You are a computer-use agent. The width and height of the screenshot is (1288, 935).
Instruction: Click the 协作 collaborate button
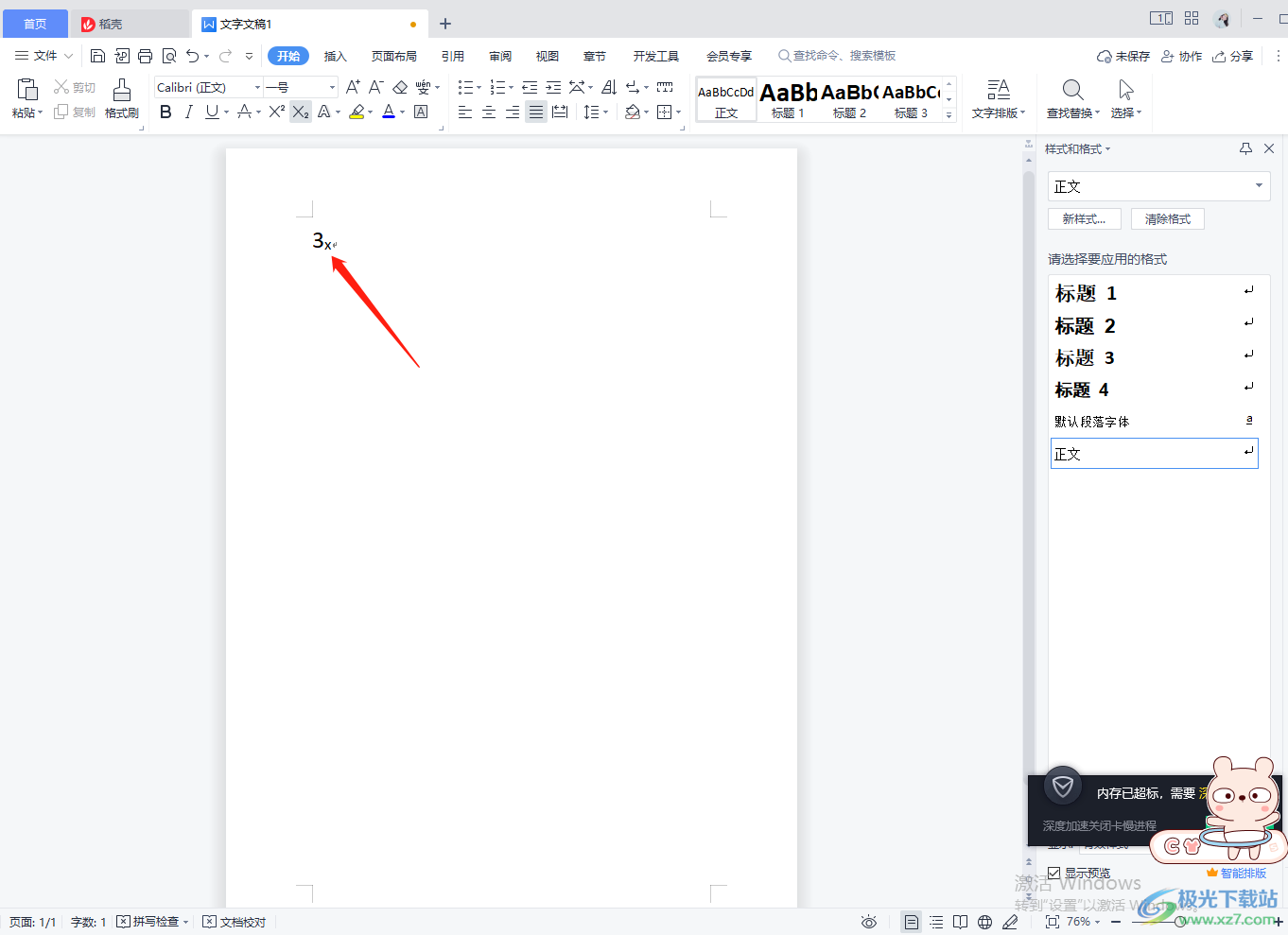pos(1181,56)
